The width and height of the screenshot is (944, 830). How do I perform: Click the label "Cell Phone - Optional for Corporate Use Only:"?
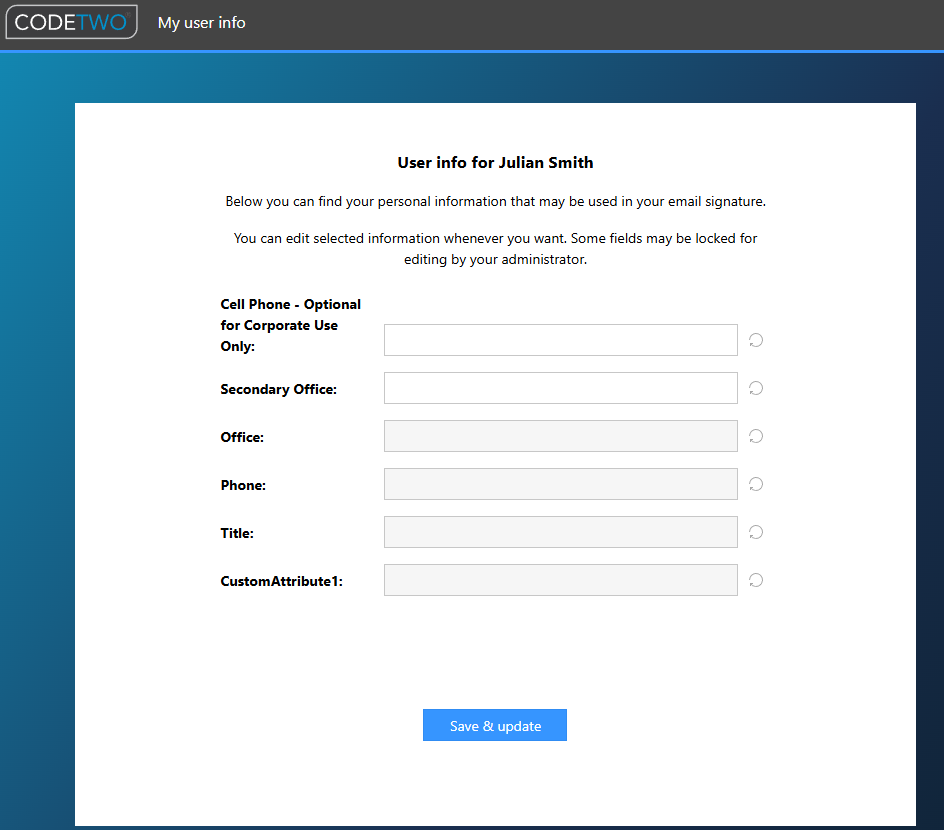(291, 325)
